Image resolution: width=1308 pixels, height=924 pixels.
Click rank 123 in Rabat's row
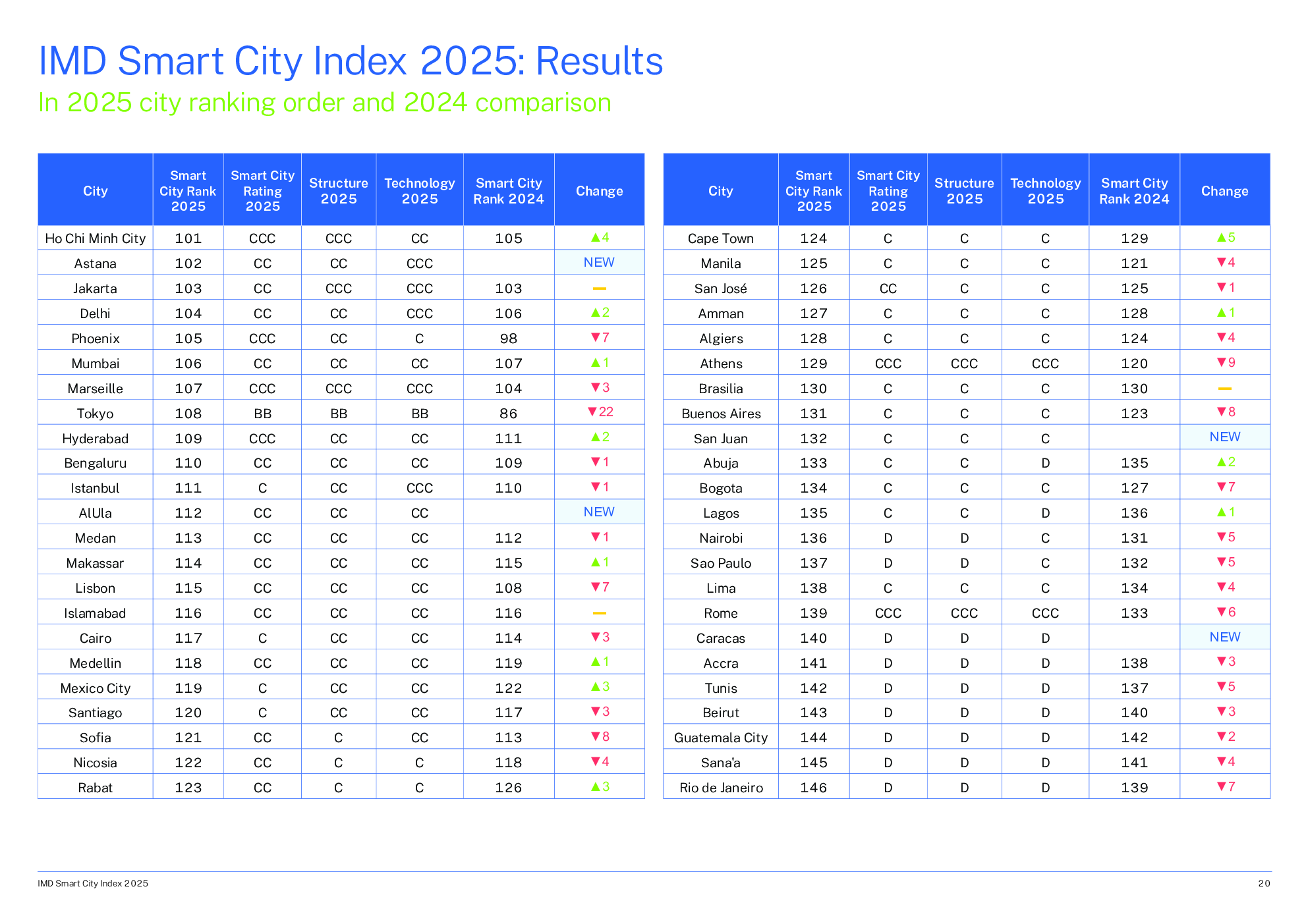[188, 788]
